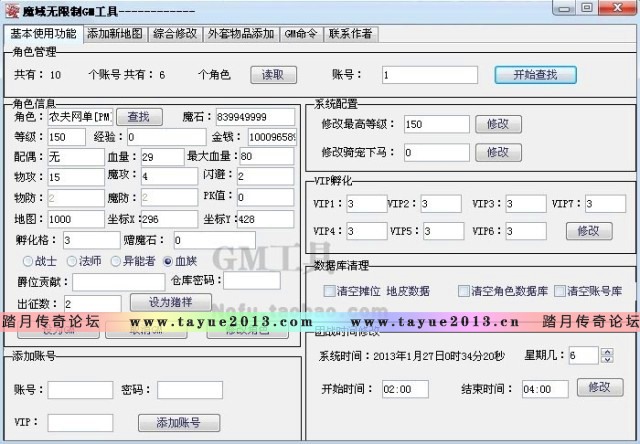This screenshot has width=640, height=444.
Task: Click 修改 beside 修改最高等级
Action: tap(498, 124)
